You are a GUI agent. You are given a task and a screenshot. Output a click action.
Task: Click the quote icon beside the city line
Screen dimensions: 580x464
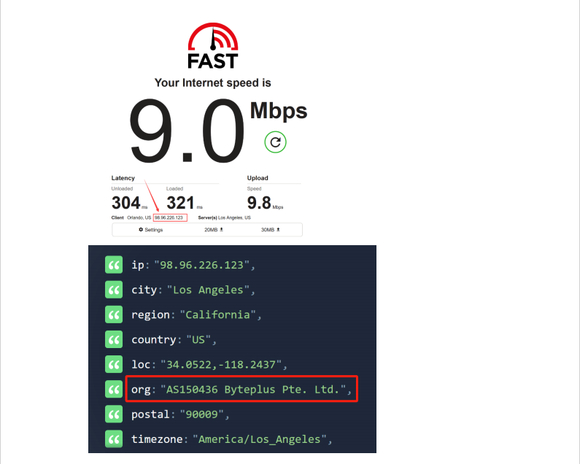[114, 290]
